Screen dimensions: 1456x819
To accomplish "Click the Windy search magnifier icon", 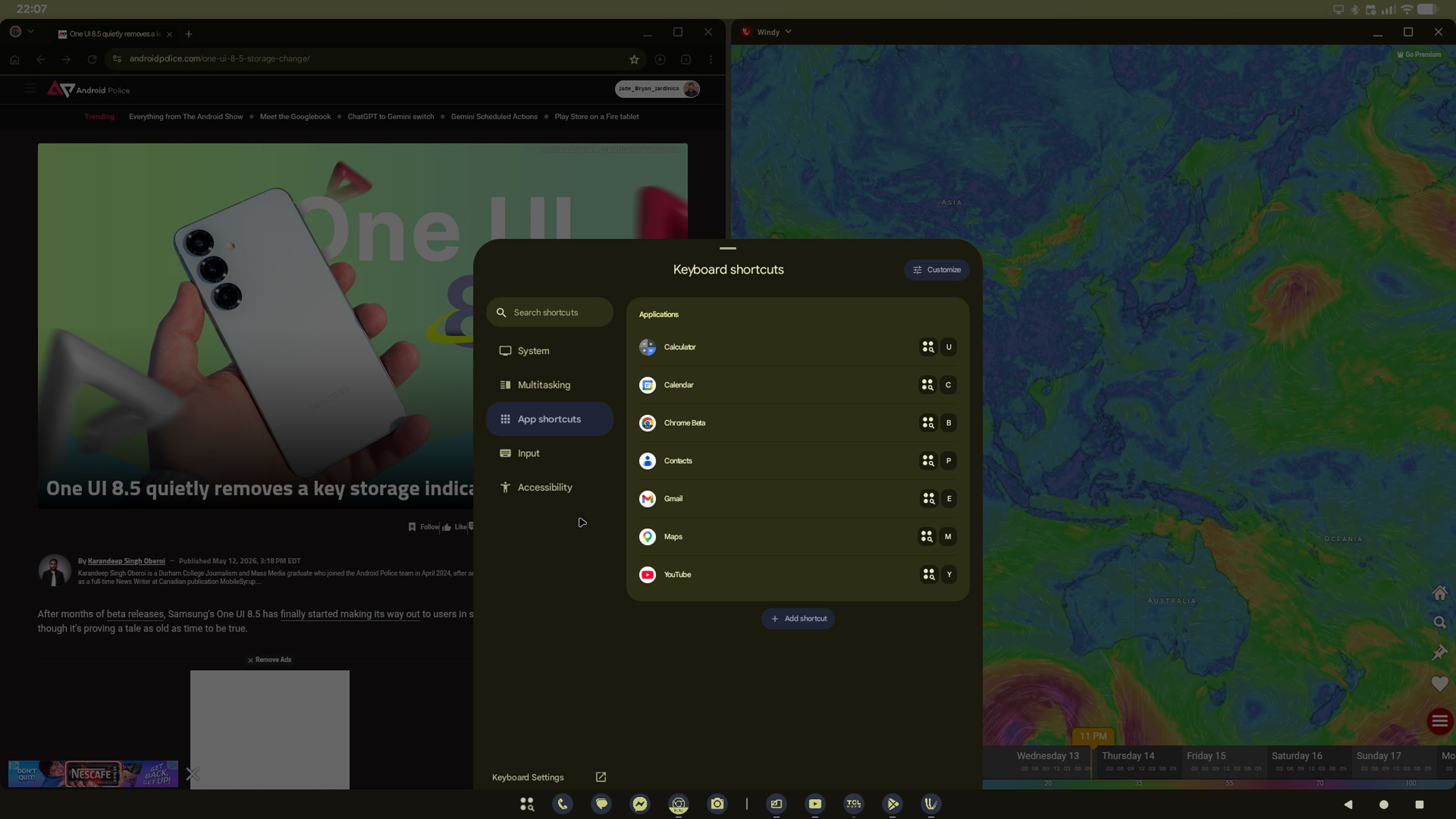I will 1440,623.
